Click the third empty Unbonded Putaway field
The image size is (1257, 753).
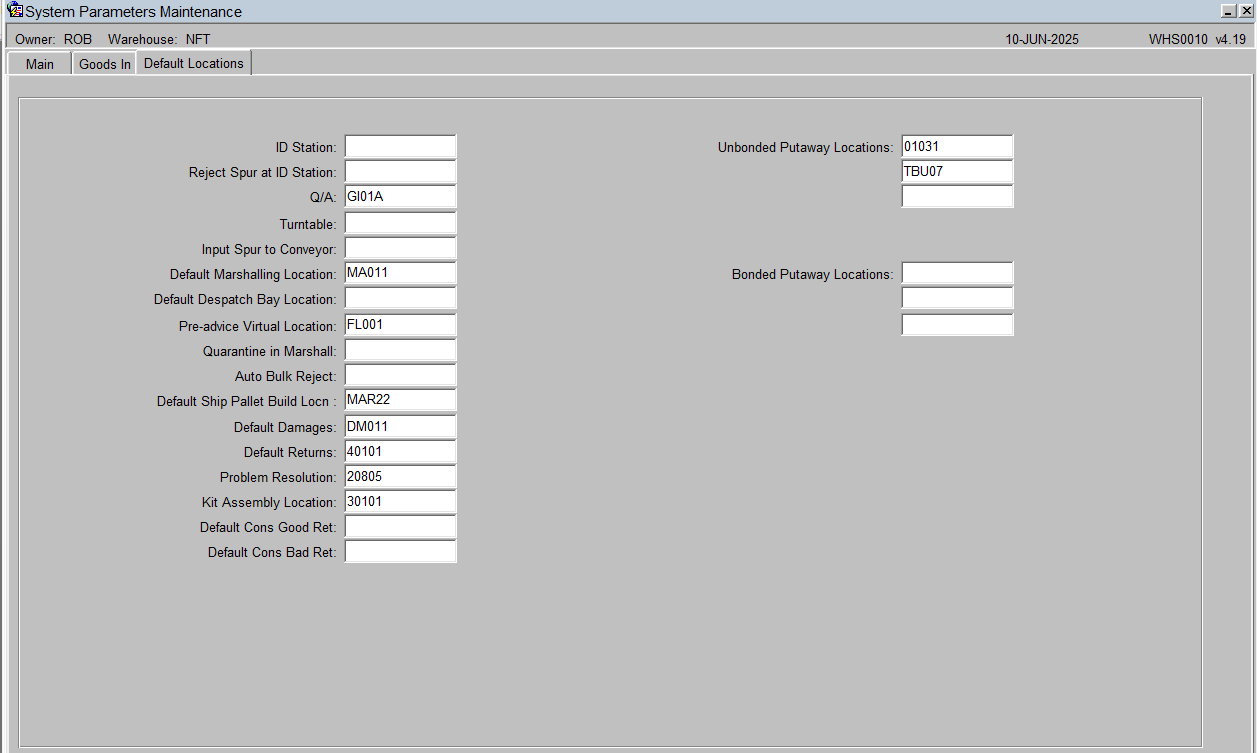pyautogui.click(x=957, y=197)
